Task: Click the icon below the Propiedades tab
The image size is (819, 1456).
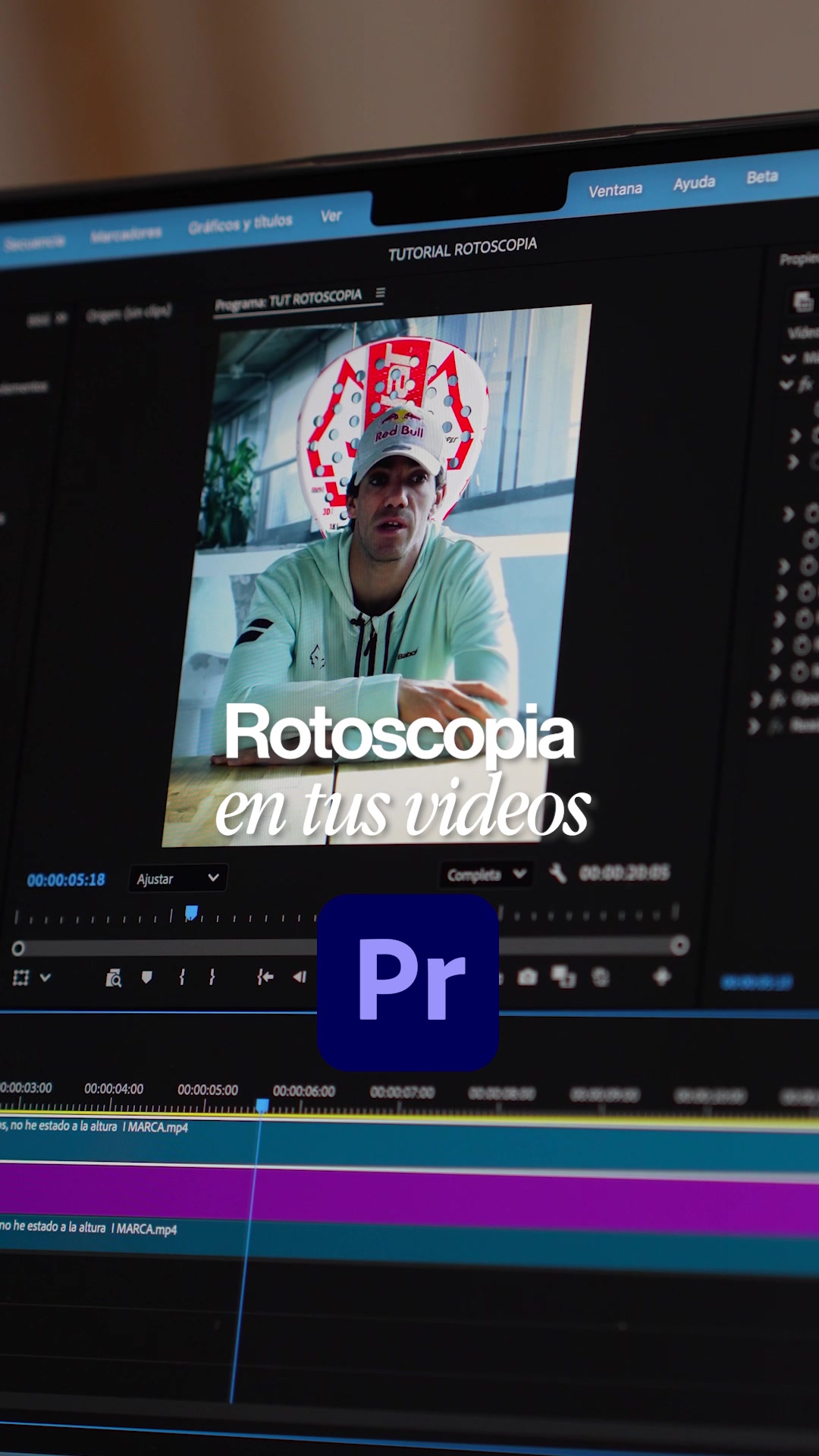Action: (x=803, y=302)
